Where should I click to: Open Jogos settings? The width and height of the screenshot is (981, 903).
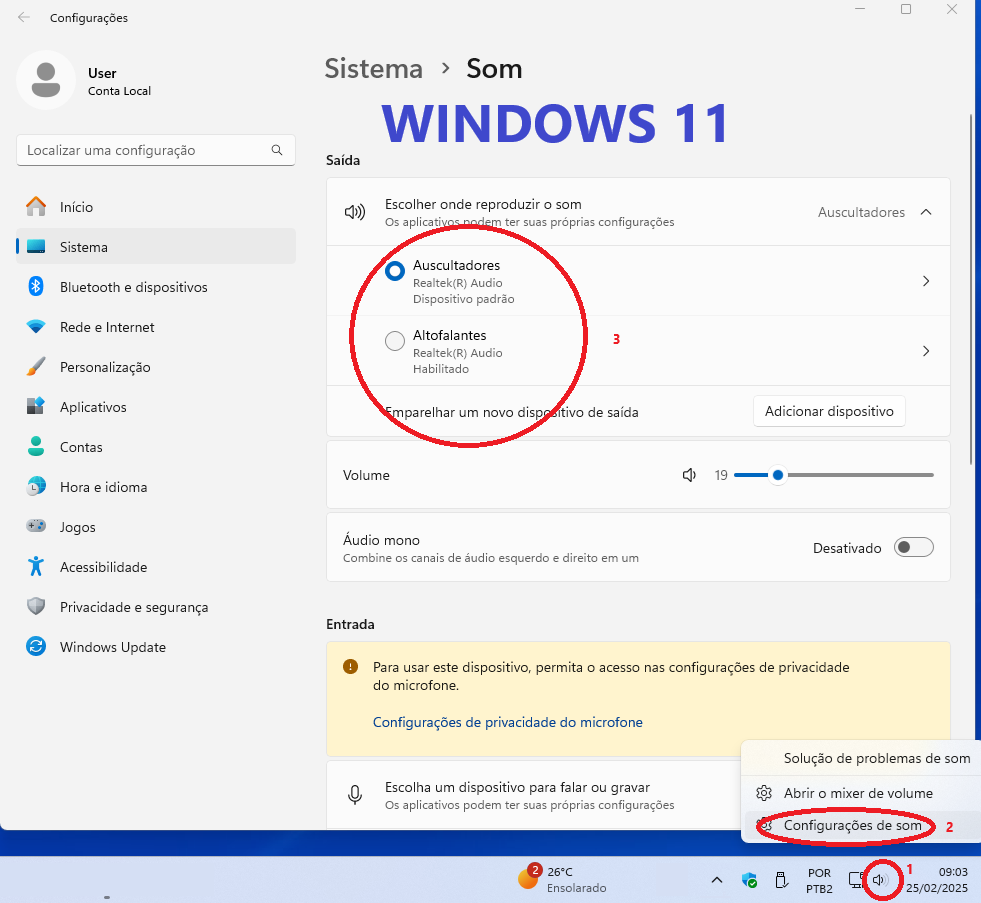156,527
